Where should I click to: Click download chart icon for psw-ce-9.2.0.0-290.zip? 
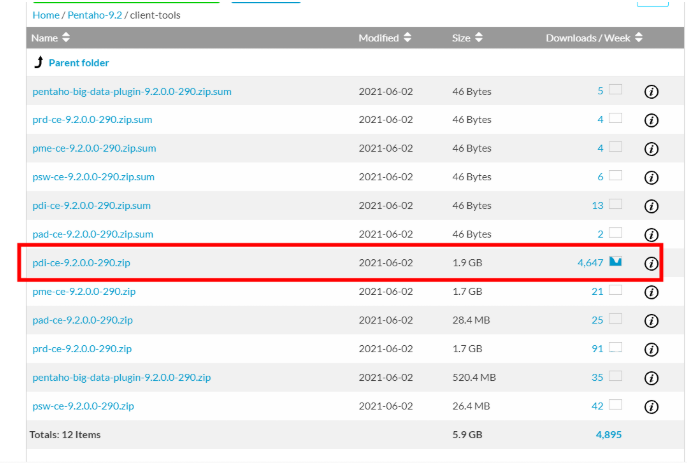615,405
